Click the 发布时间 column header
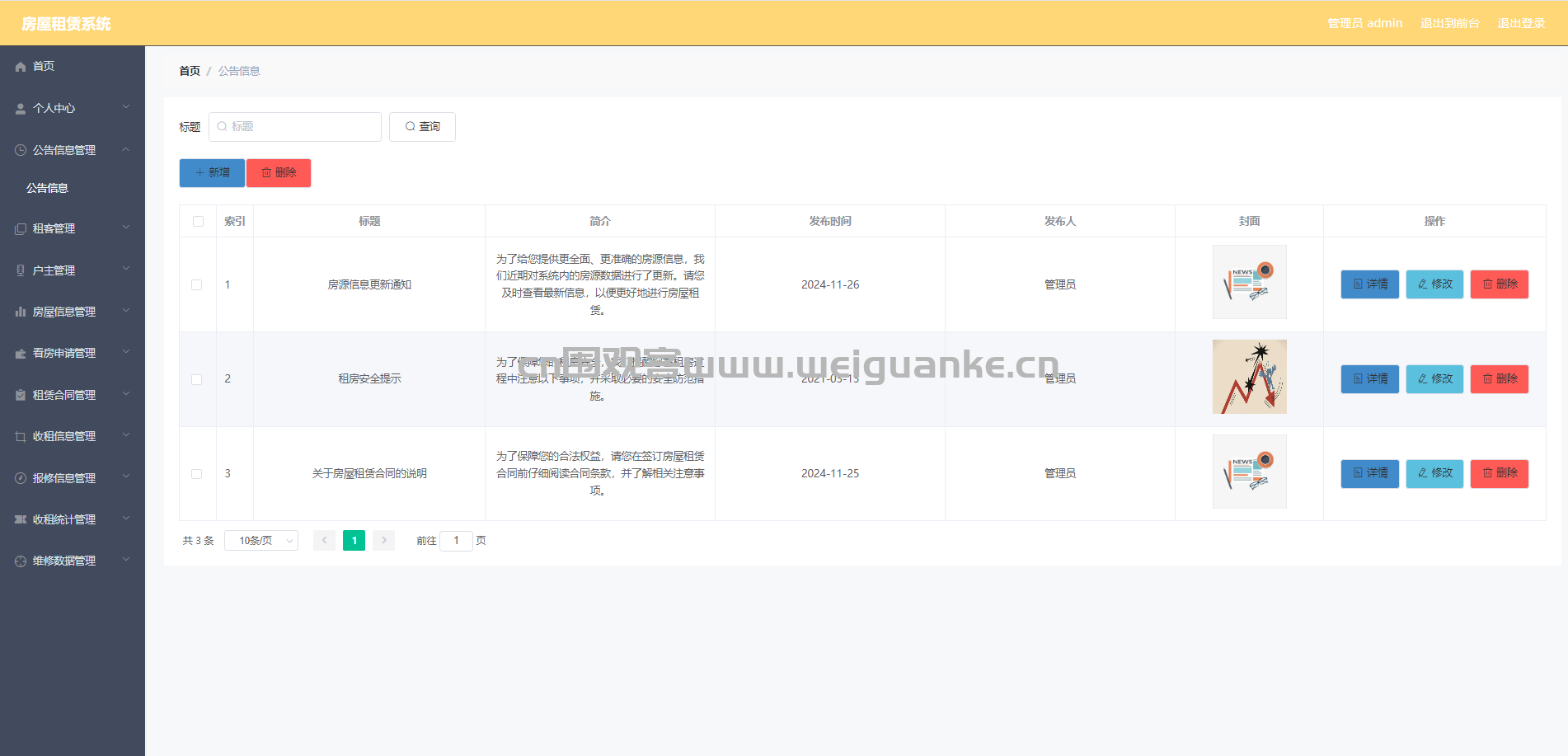Viewport: 1568px width, 756px height. click(x=830, y=221)
